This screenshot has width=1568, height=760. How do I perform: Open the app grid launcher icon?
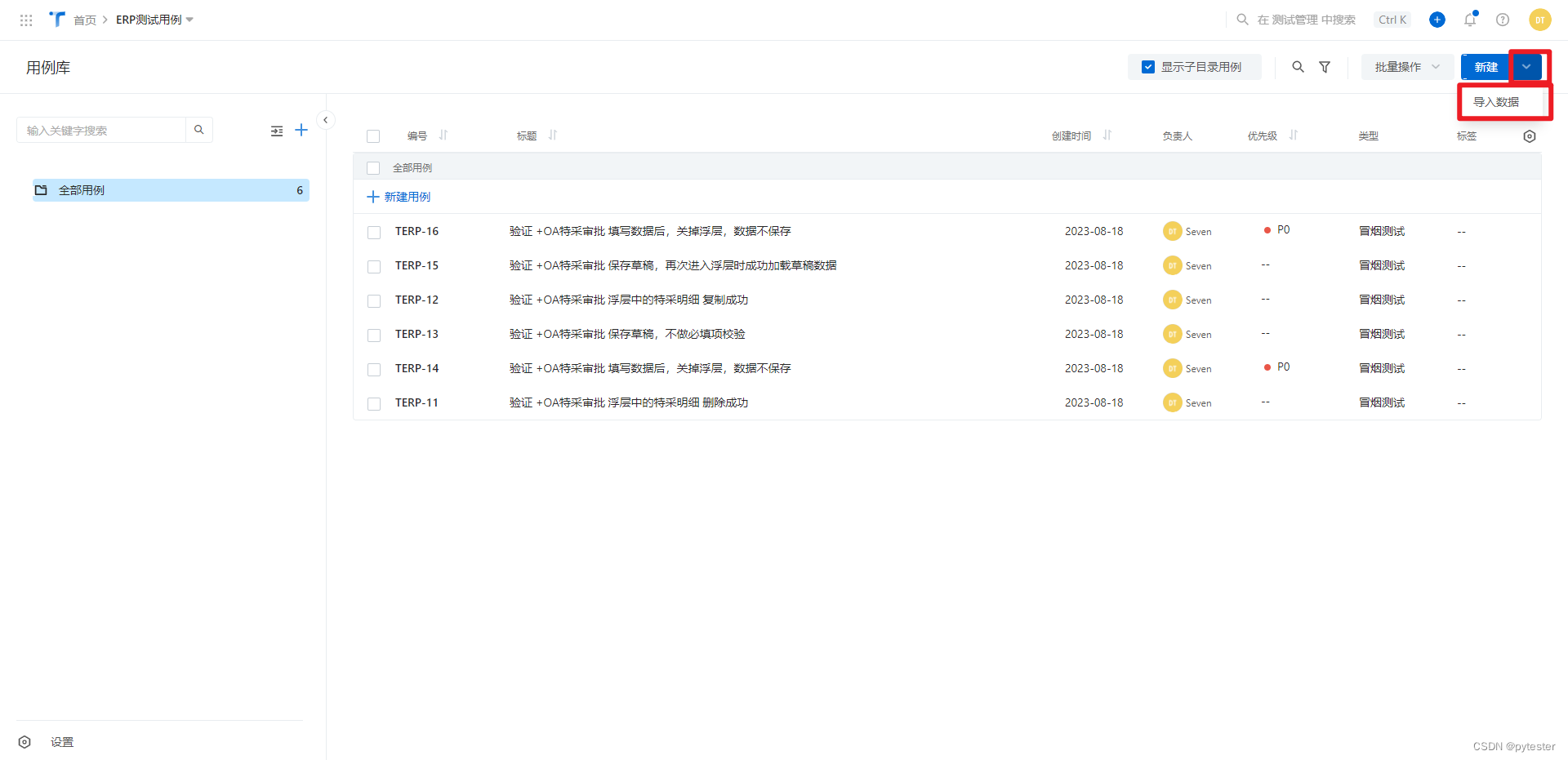[x=26, y=20]
